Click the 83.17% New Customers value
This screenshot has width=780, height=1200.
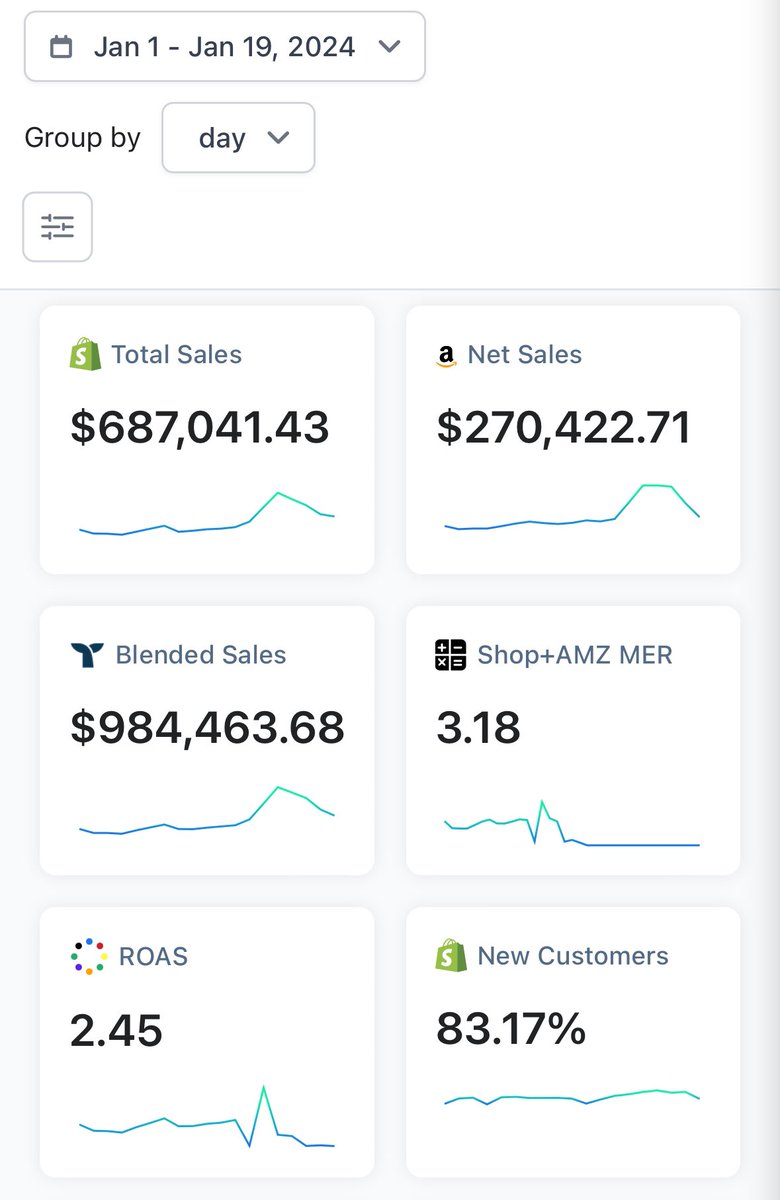pyautogui.click(x=511, y=1028)
